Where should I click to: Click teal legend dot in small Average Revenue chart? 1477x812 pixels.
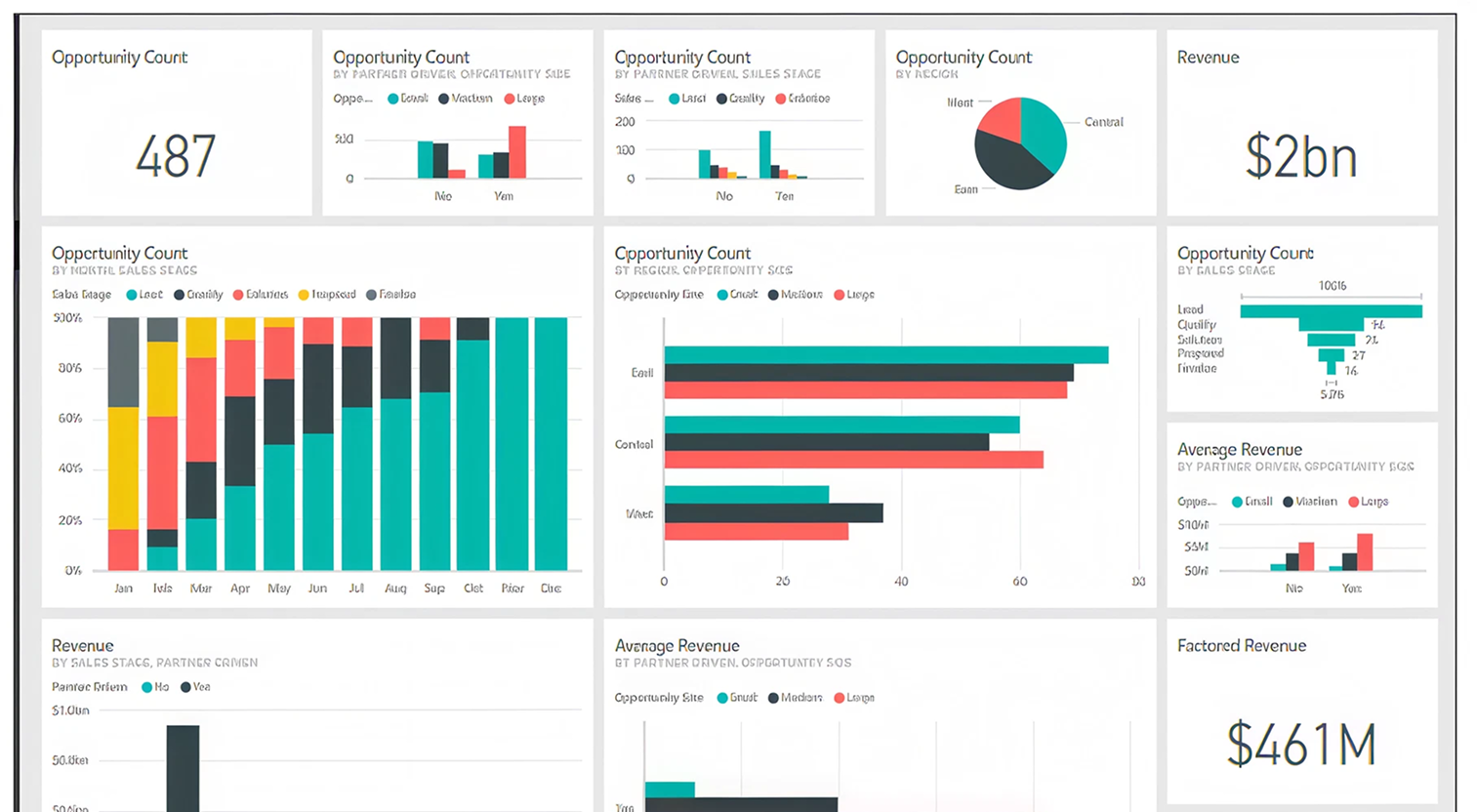[x=1238, y=502]
